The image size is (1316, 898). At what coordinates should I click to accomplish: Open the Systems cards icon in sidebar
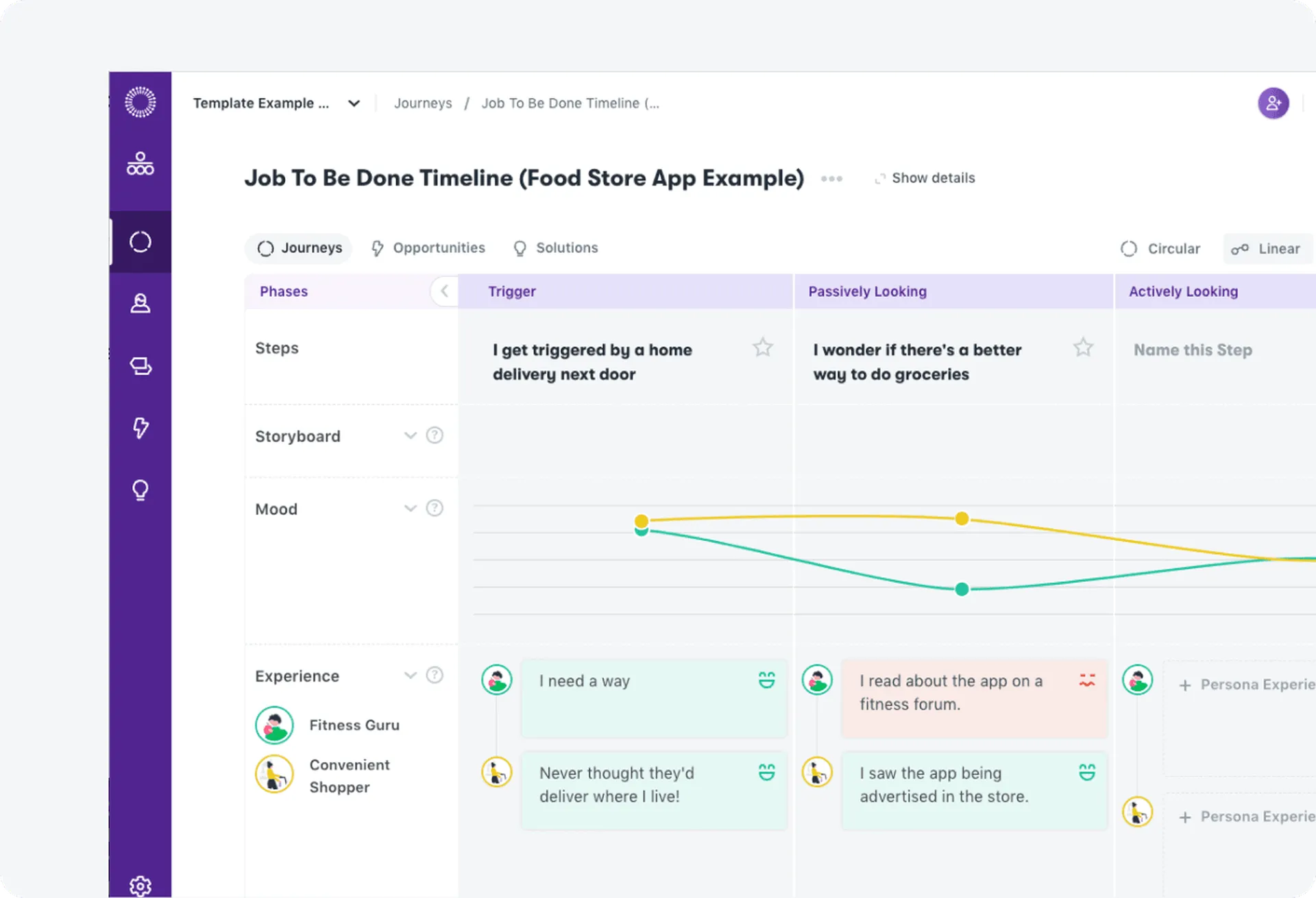pos(140,366)
